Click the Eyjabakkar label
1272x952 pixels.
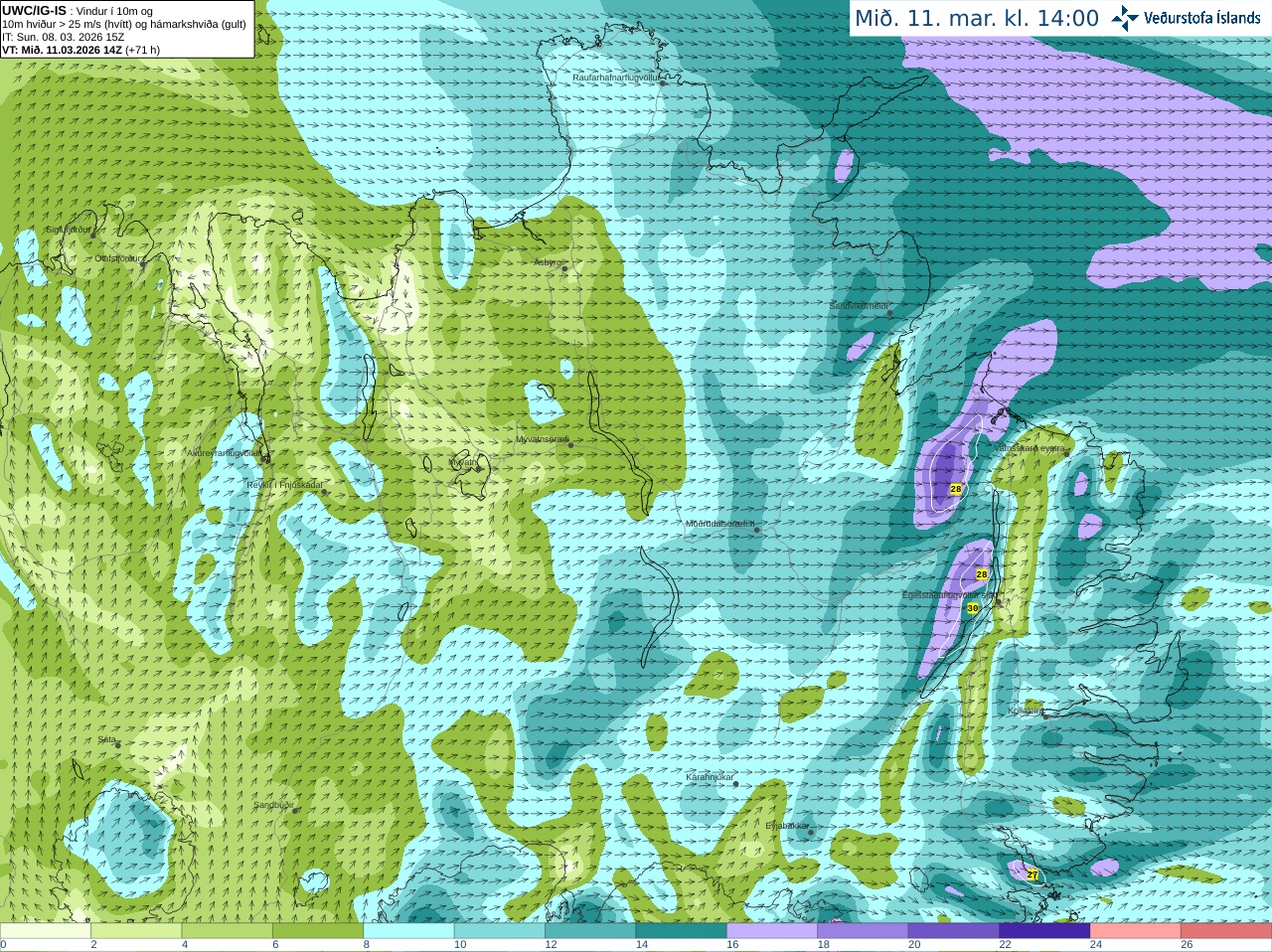click(787, 825)
